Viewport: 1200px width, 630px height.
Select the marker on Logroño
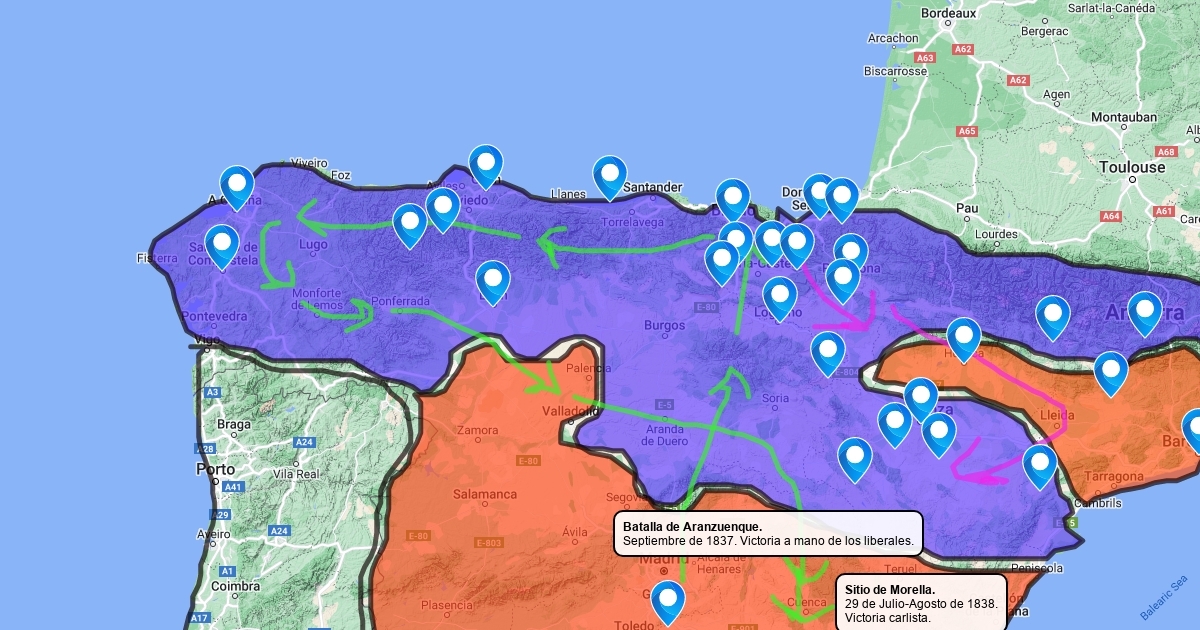pyautogui.click(x=780, y=297)
